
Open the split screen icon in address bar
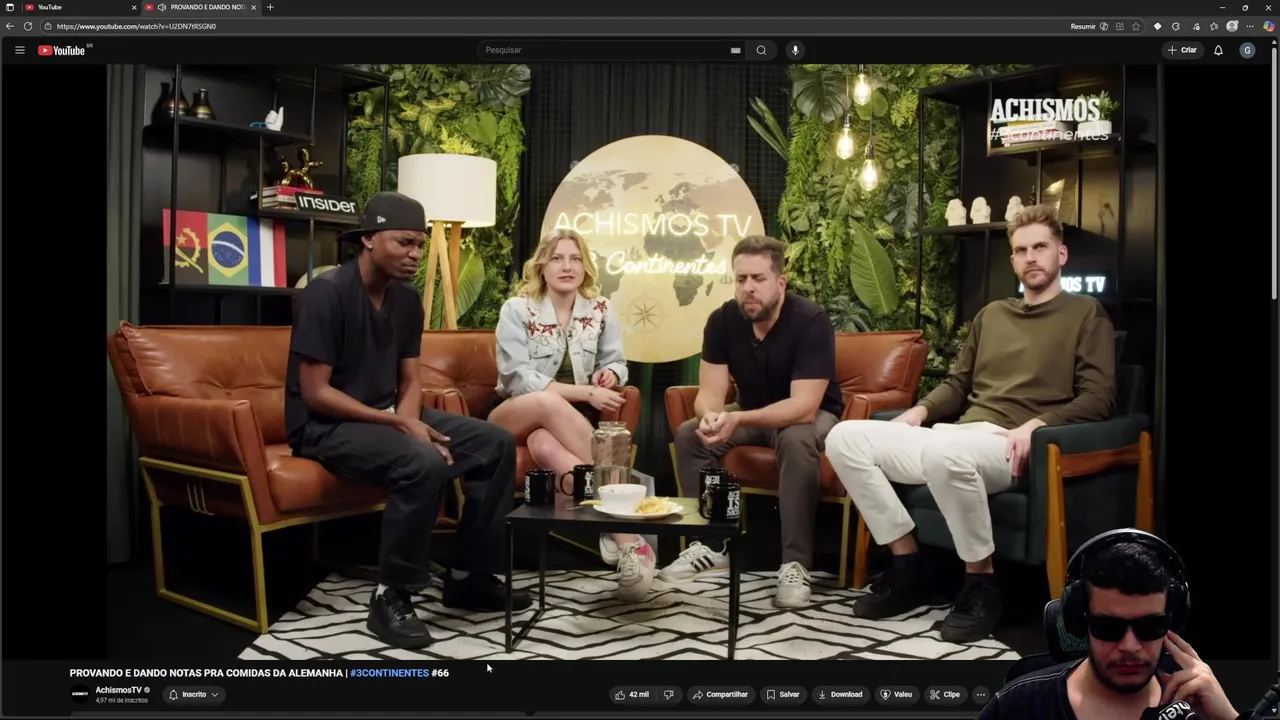point(1120,26)
